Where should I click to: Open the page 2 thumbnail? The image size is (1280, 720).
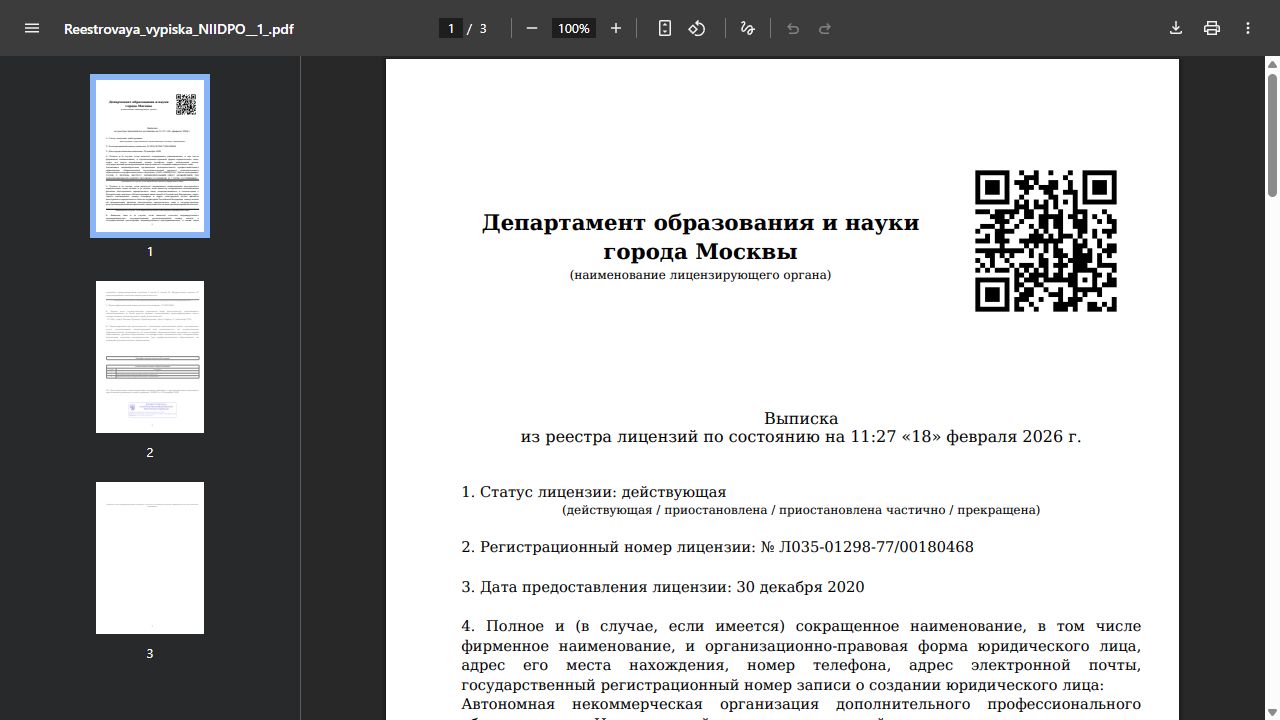tap(150, 357)
